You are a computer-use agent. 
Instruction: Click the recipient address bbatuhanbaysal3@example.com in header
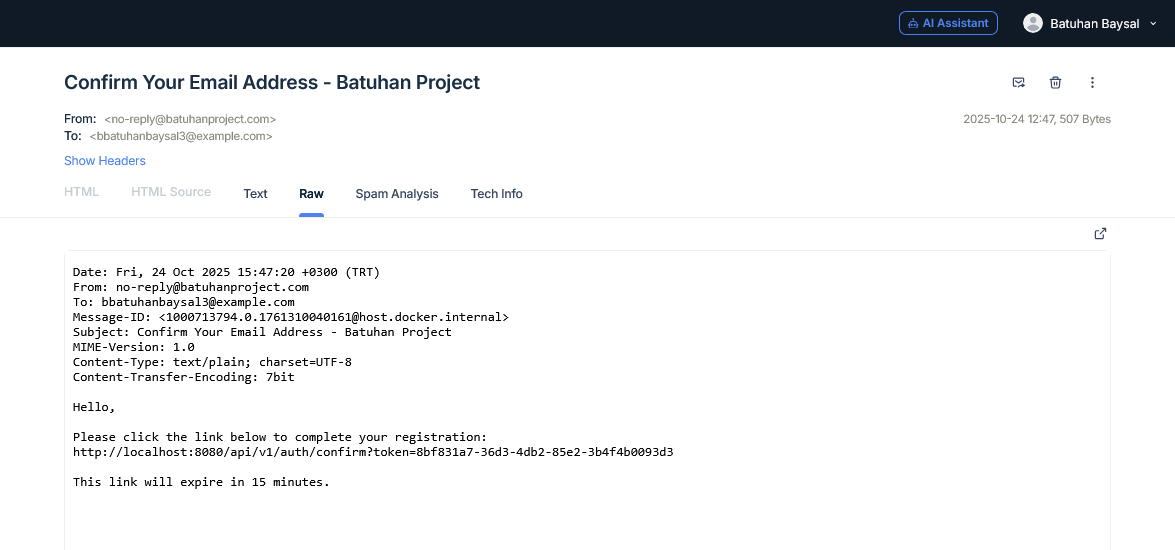[x=181, y=136]
